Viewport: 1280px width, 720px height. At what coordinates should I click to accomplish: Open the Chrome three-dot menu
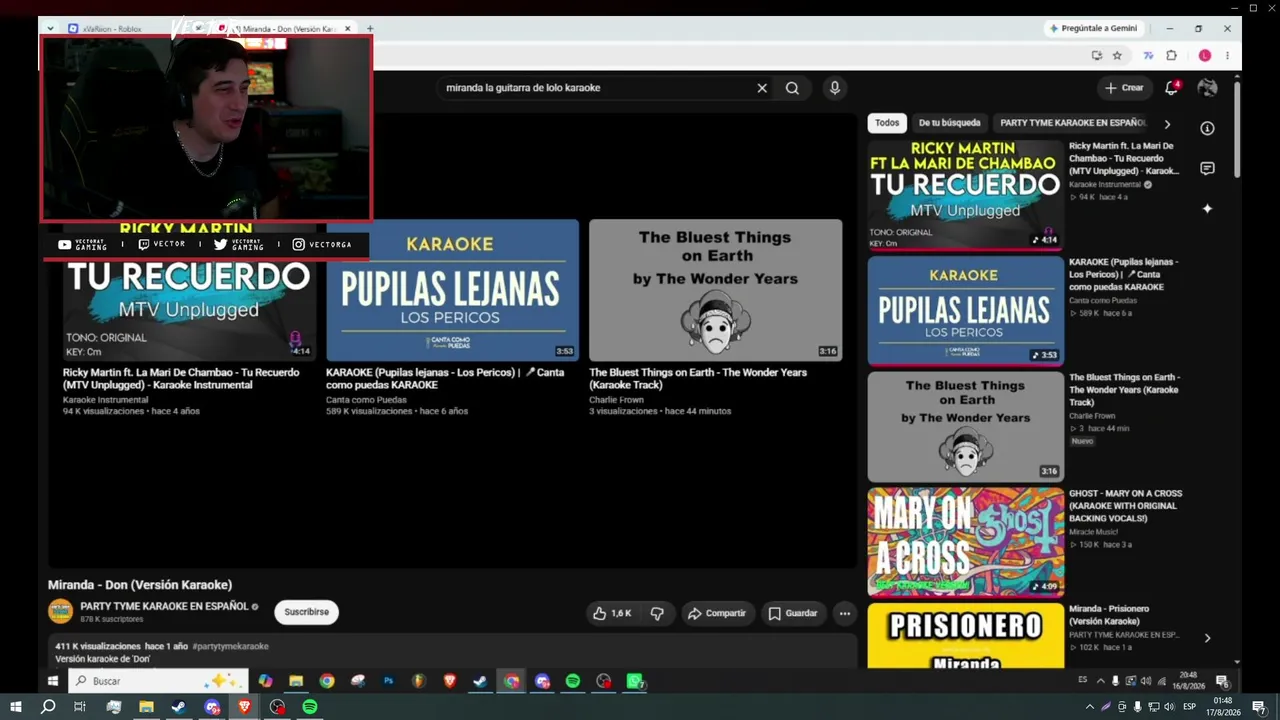[1227, 56]
